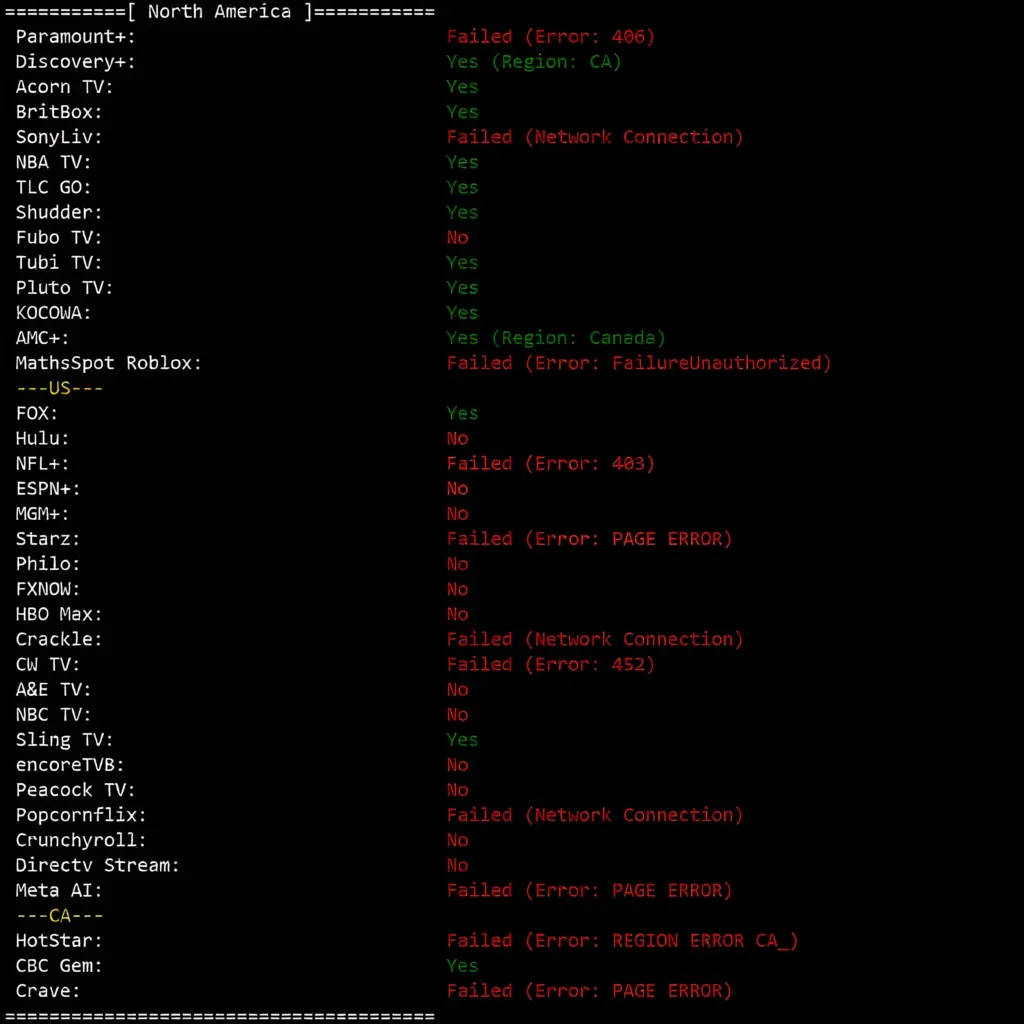Click Popcornflix's 'Failed (Network Connection)' result

point(594,815)
